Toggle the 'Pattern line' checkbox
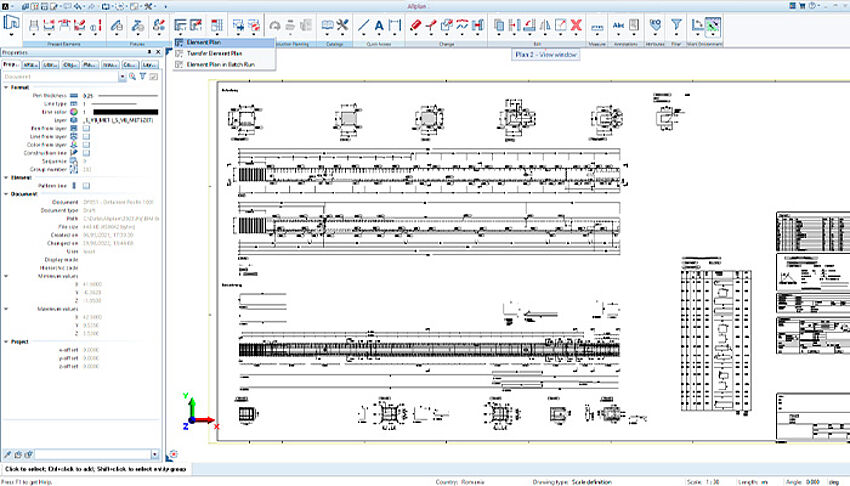Image resolution: width=850 pixels, height=486 pixels. click(87, 186)
